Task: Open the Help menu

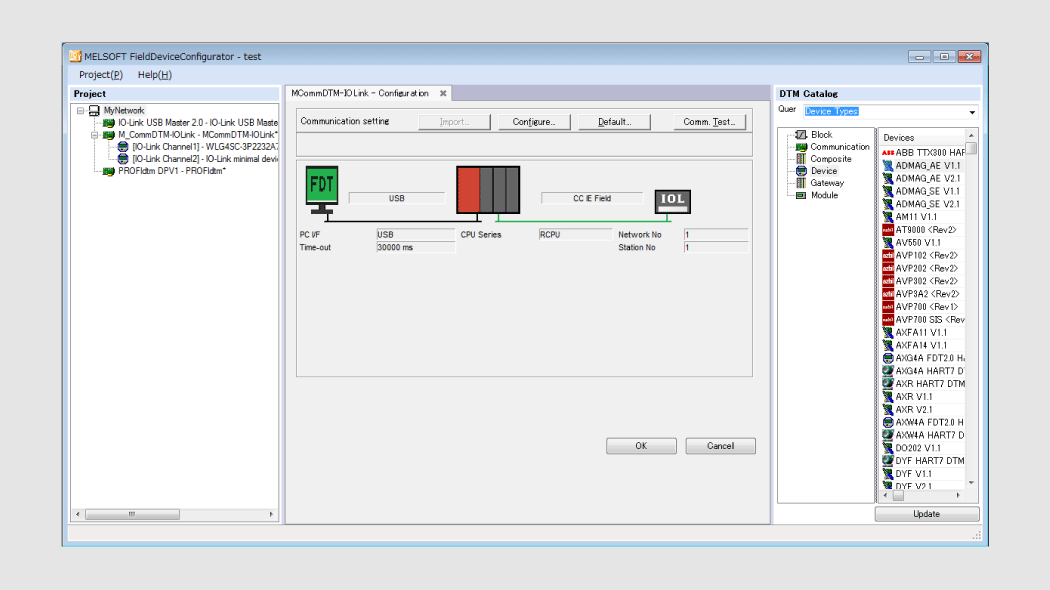Action: 154,75
